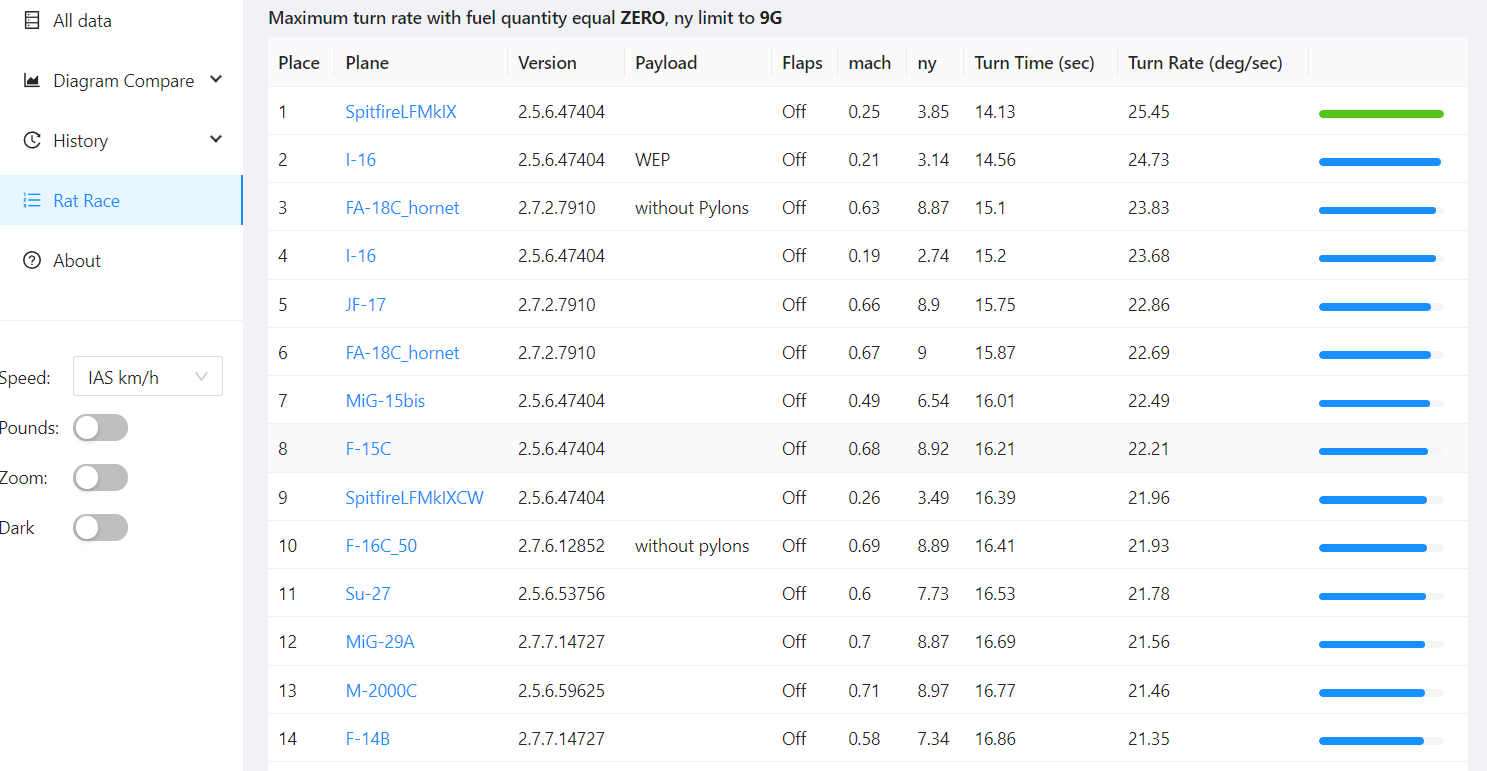The width and height of the screenshot is (1487, 771).
Task: Click the version 2.7.6.12852 cell
Action: click(562, 546)
